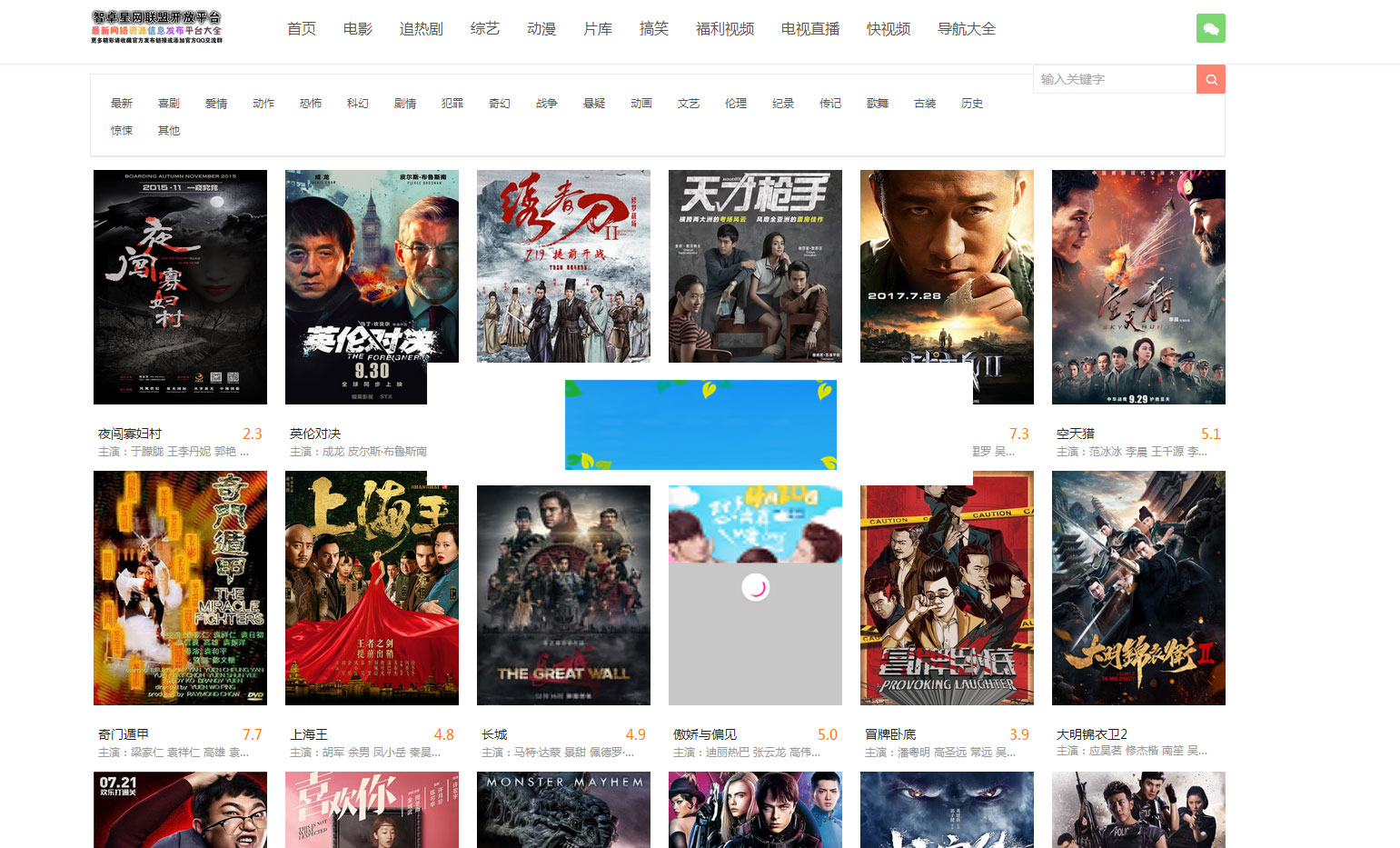
Task: Open the 其他 category filter
Action: click(x=168, y=130)
